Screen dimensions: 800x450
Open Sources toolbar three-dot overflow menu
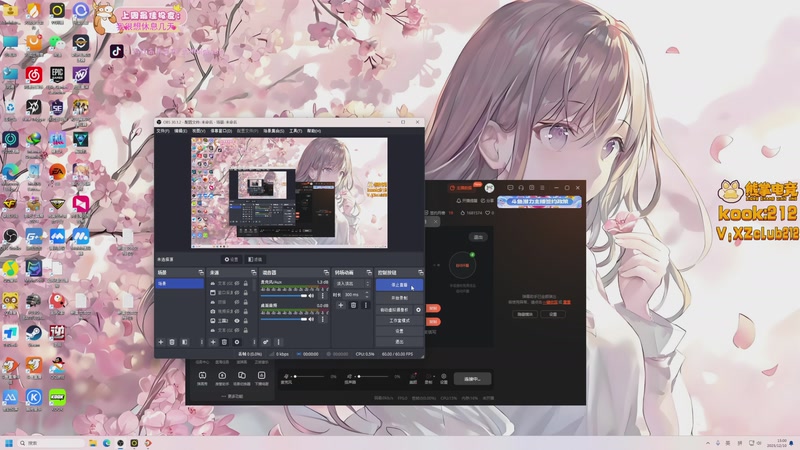(254, 342)
